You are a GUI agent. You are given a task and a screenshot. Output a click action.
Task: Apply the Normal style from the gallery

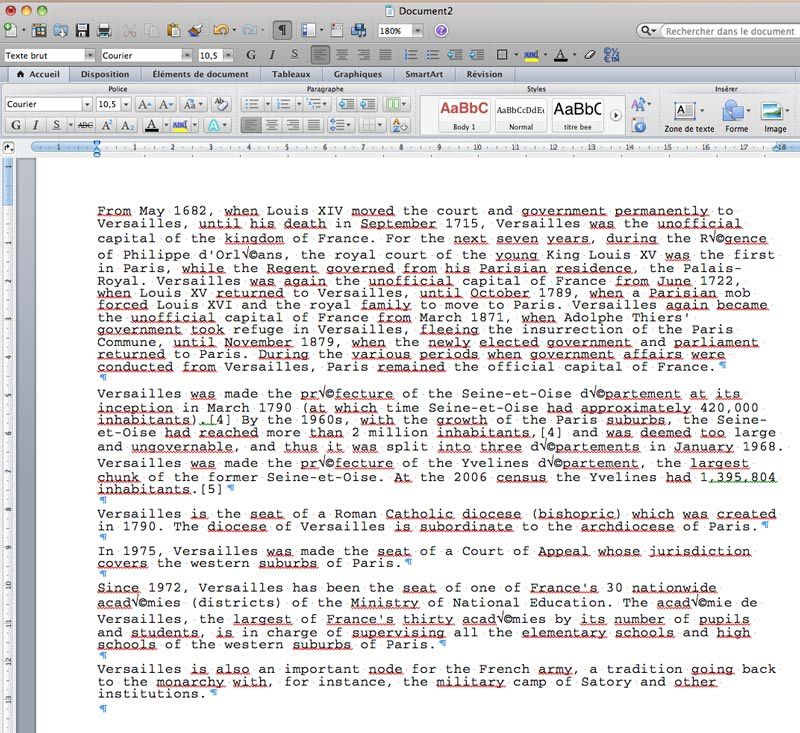tap(520, 114)
